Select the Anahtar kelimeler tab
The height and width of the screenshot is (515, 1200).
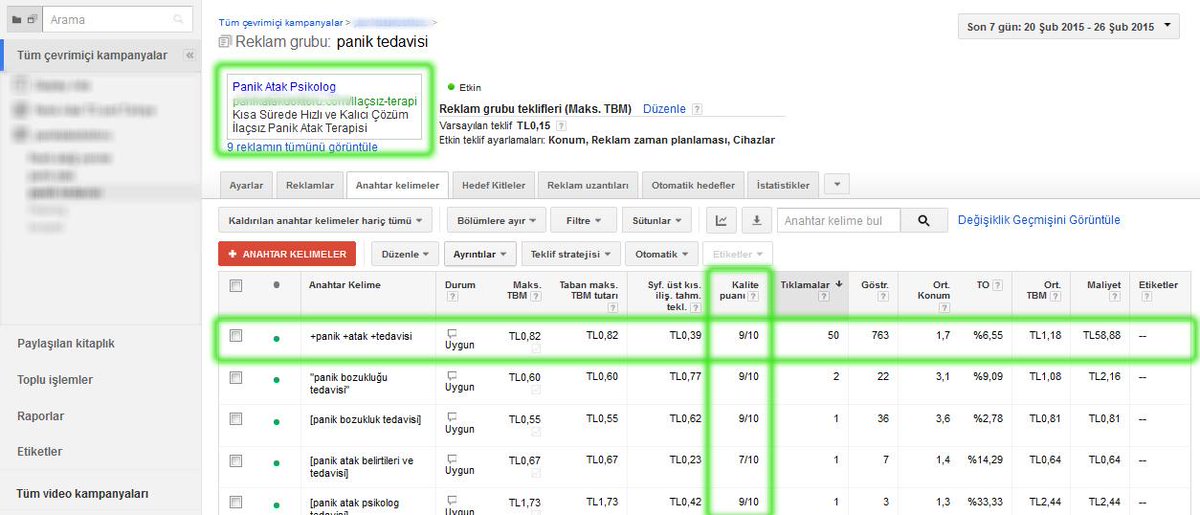click(x=398, y=185)
